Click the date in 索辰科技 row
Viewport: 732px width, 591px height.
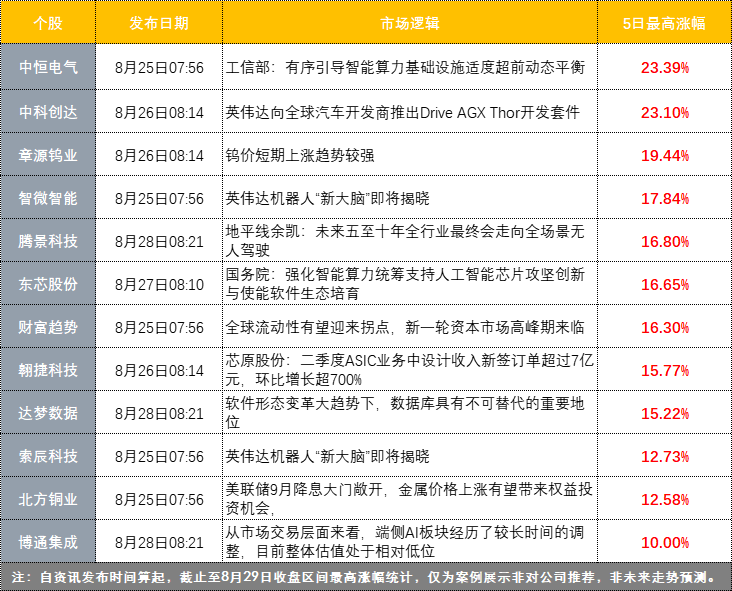click(x=159, y=456)
